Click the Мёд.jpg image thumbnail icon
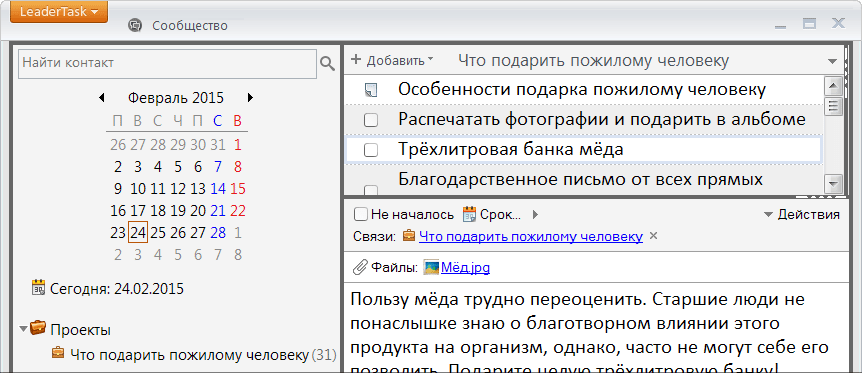862x373 pixels. 432,268
